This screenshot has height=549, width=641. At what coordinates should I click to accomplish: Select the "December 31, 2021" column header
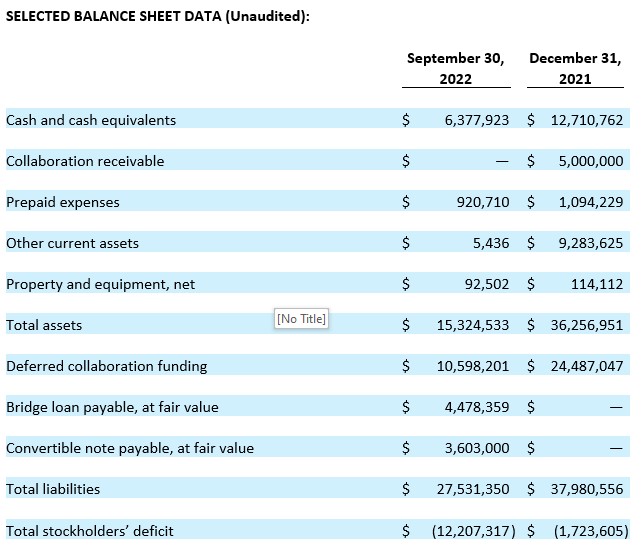click(575, 68)
